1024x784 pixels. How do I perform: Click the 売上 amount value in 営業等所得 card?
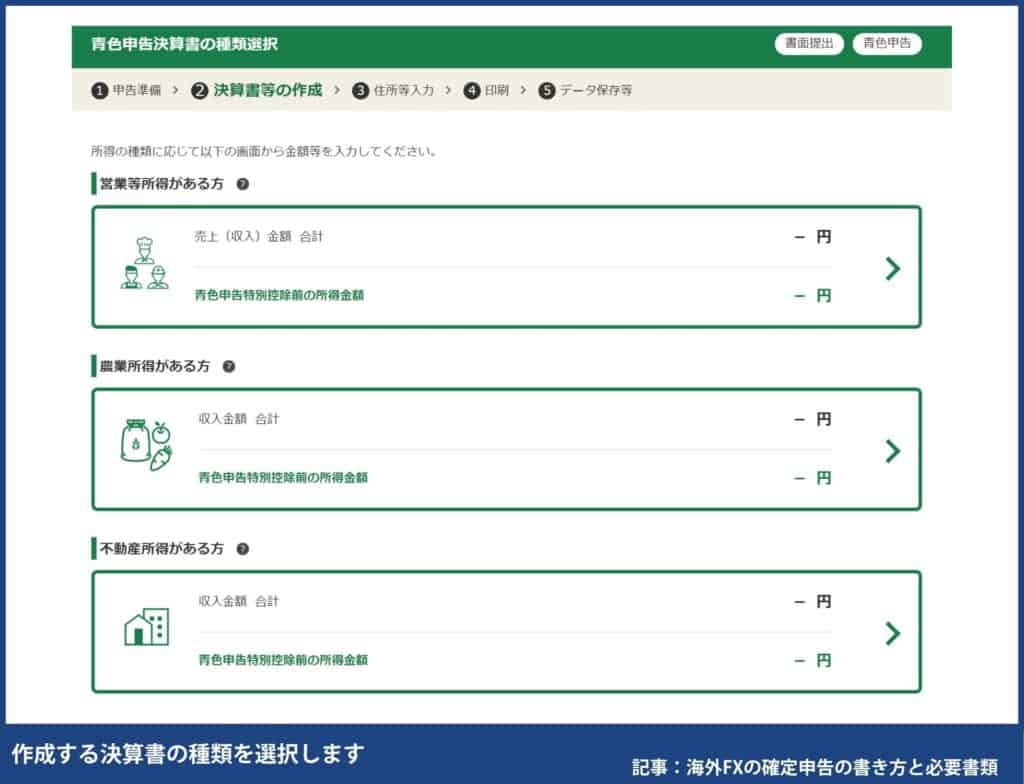812,237
